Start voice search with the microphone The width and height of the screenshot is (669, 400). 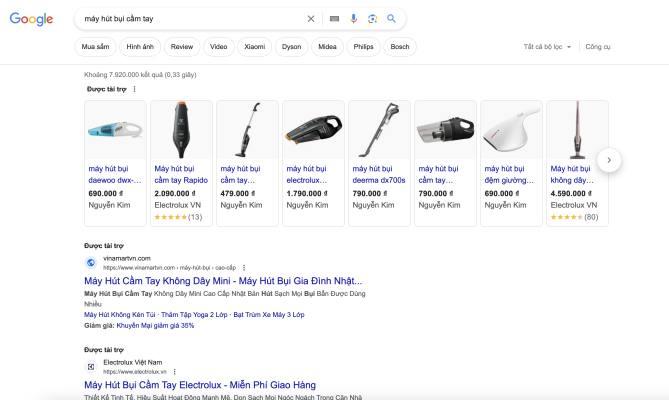353,18
